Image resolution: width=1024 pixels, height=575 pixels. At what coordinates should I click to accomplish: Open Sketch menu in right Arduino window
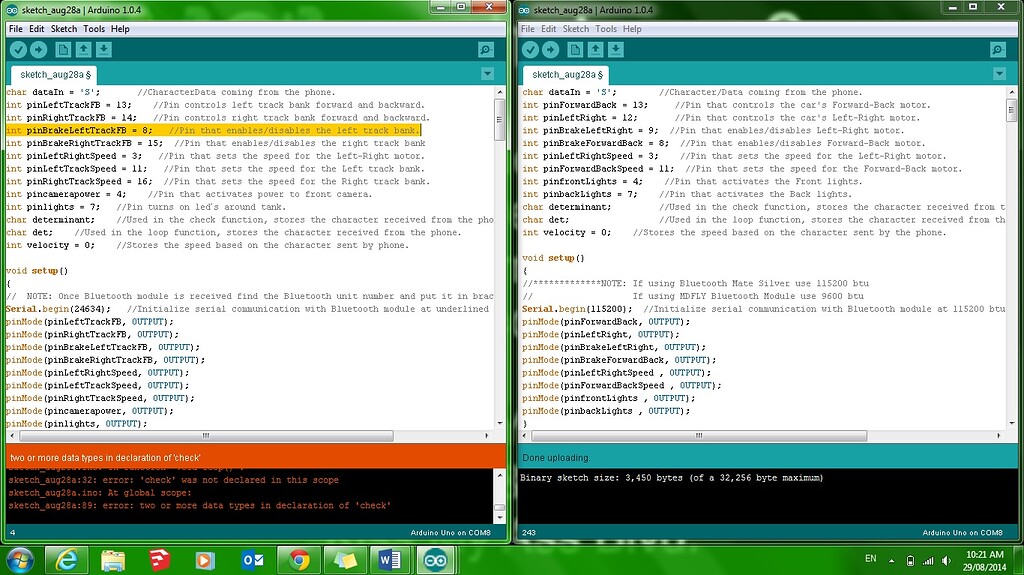tap(576, 29)
